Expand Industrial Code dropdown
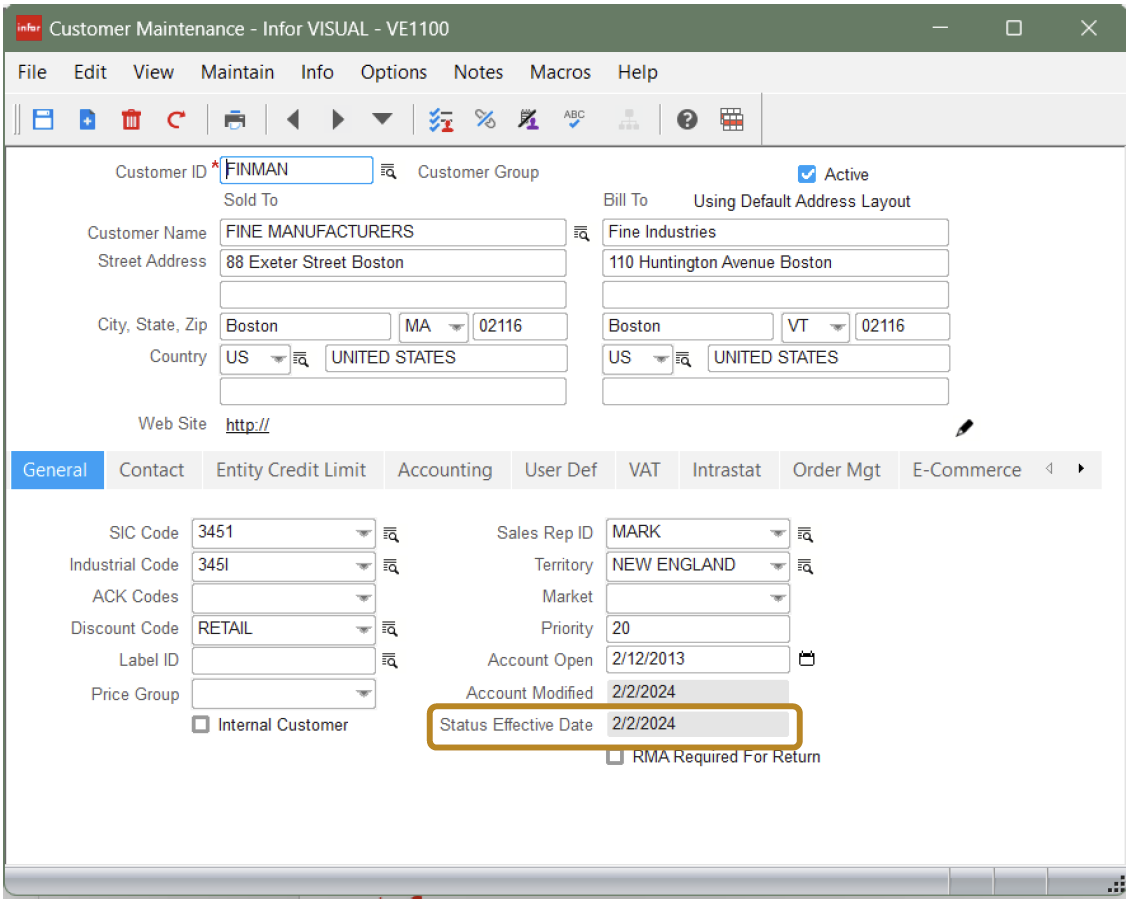 363,566
